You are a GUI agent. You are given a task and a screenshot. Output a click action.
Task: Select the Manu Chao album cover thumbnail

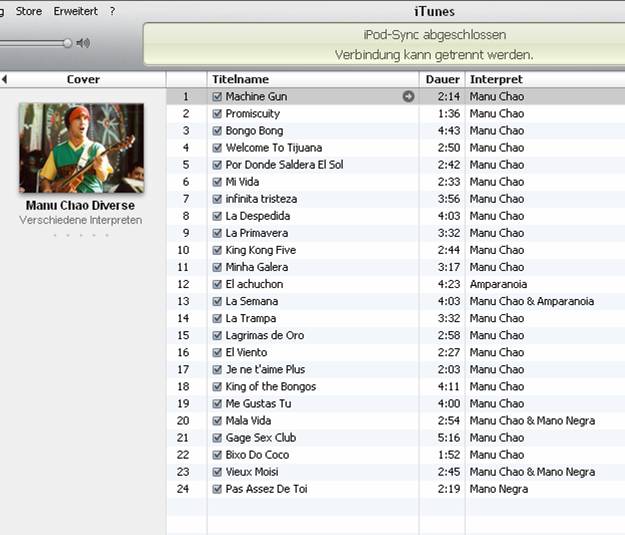(x=81, y=148)
